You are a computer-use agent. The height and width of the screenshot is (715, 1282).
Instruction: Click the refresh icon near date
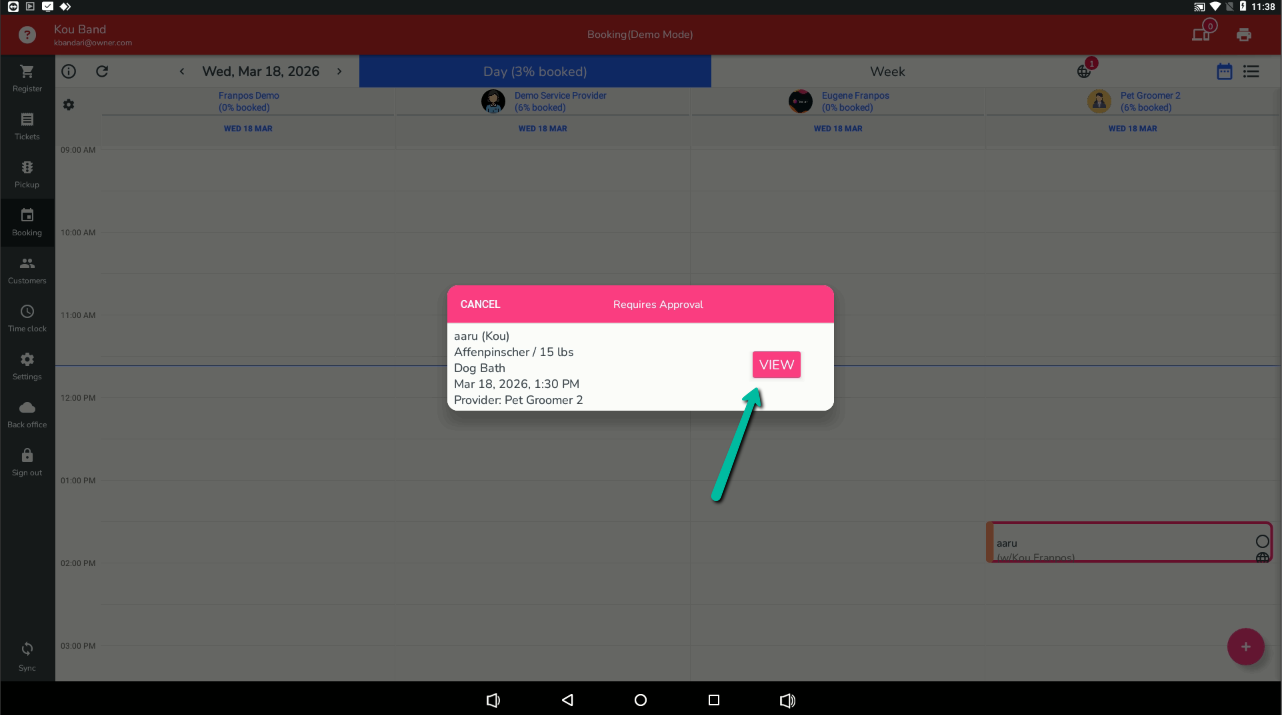tap(102, 71)
